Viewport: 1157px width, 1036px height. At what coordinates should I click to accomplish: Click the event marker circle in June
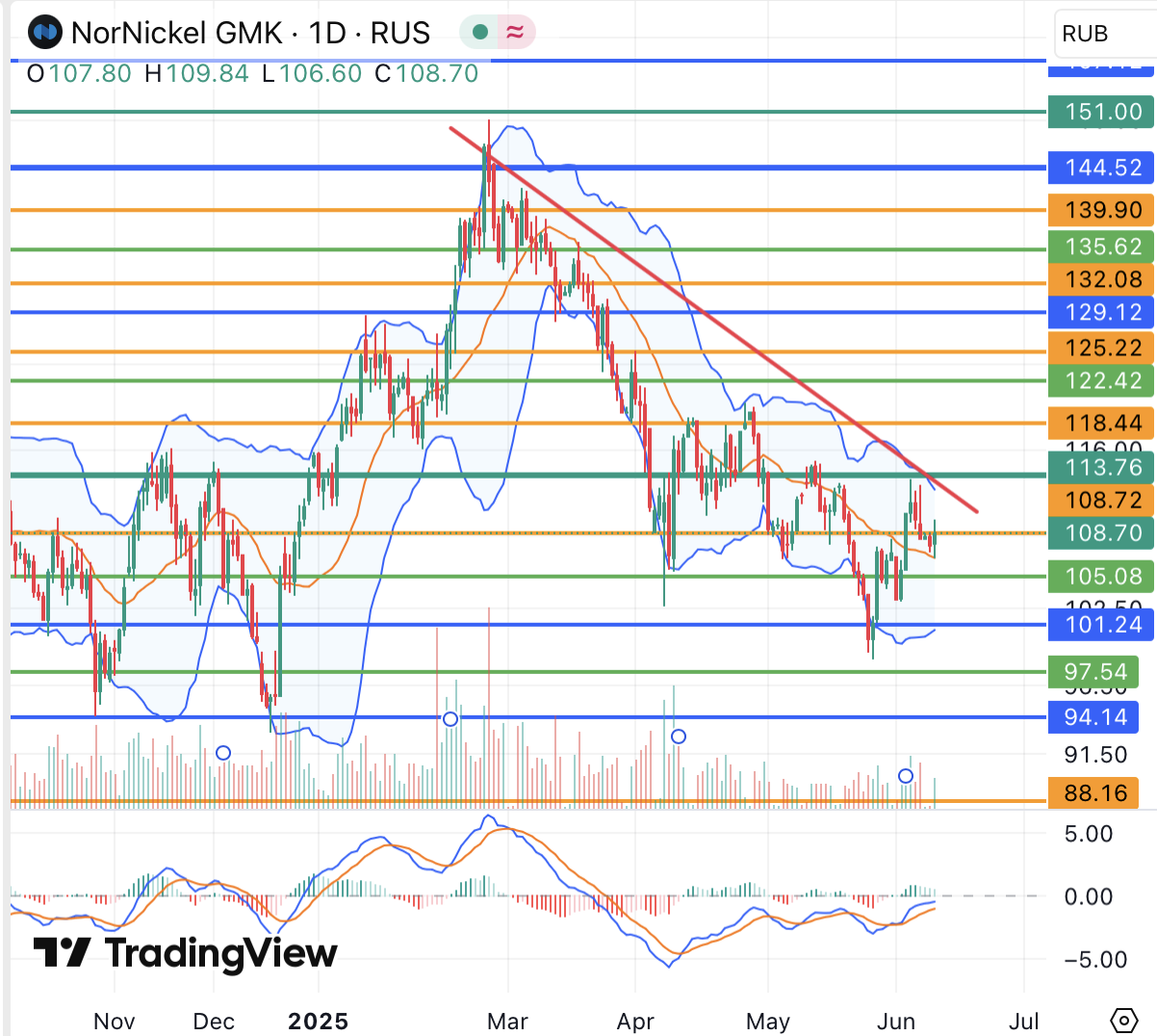(x=906, y=776)
